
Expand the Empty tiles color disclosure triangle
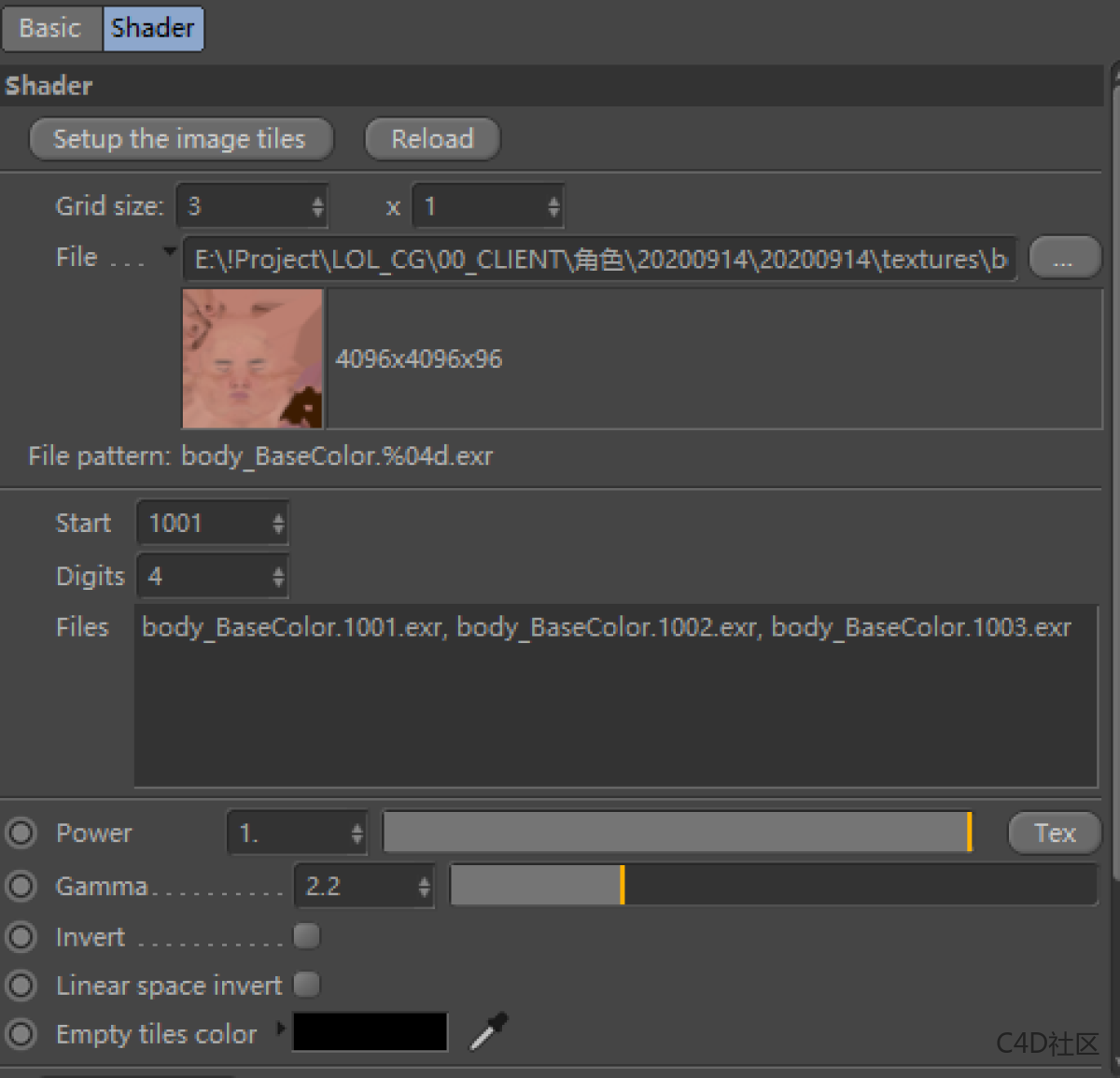(x=280, y=1029)
